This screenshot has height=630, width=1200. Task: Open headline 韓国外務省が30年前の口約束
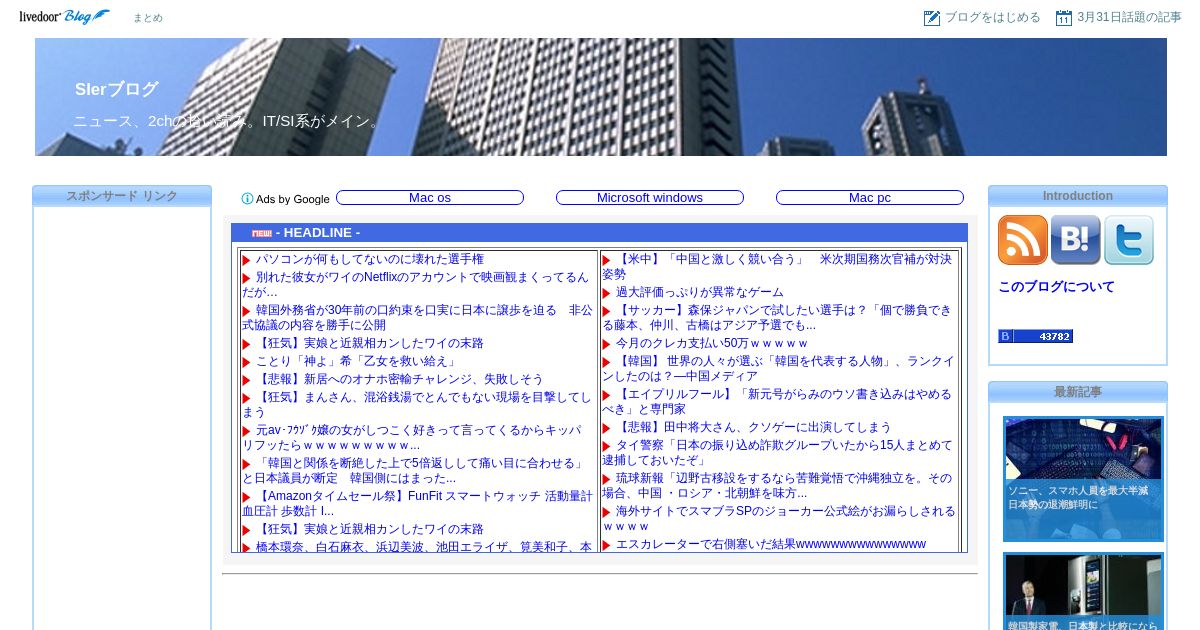coord(417,318)
